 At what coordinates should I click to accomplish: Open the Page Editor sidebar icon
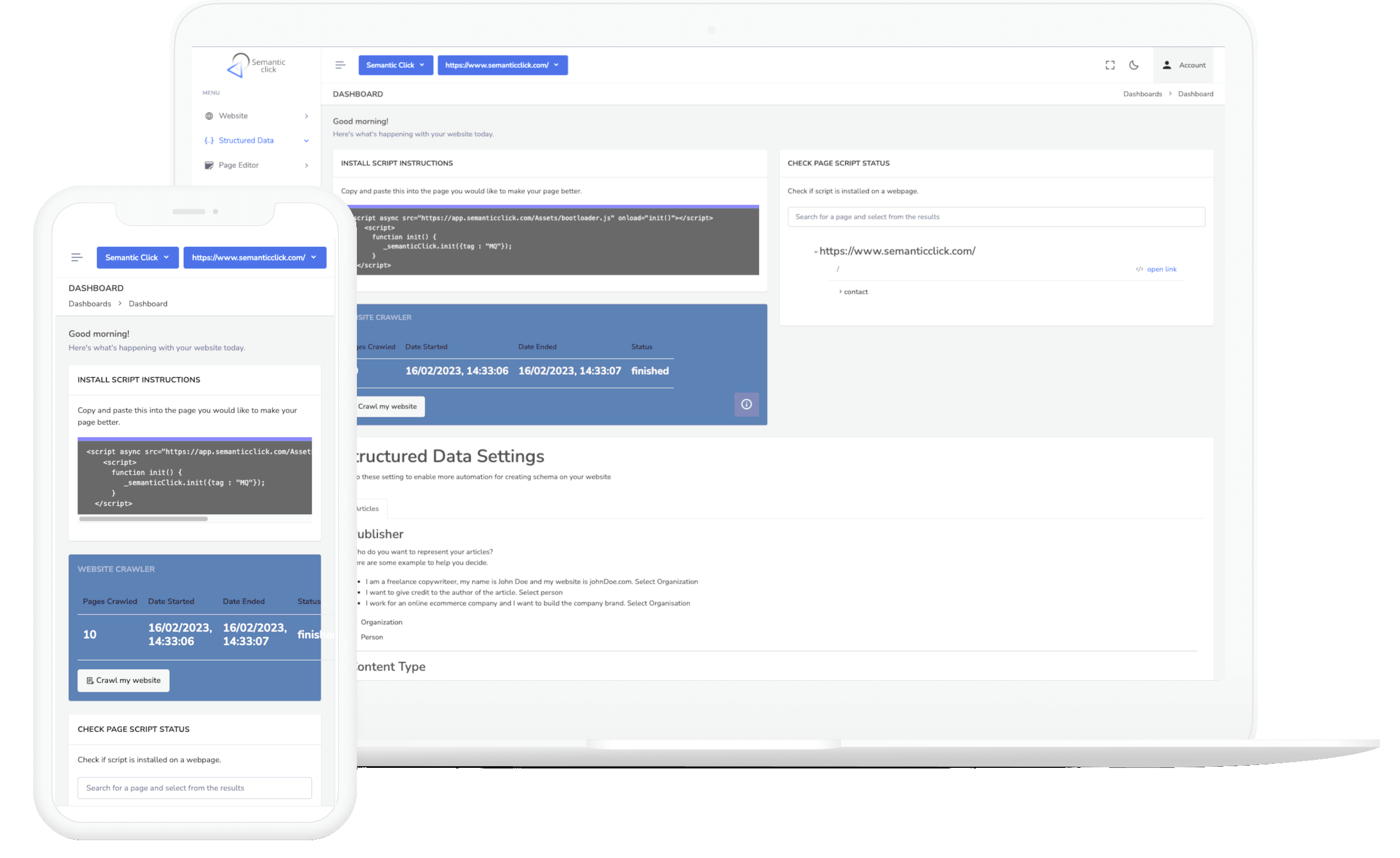[x=209, y=165]
